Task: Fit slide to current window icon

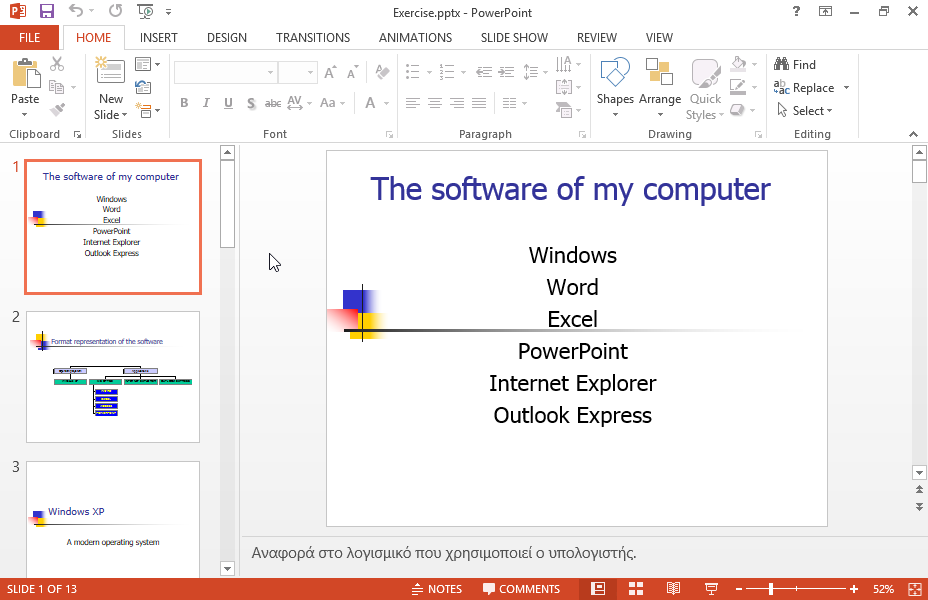Action: pyautogui.click(x=914, y=589)
